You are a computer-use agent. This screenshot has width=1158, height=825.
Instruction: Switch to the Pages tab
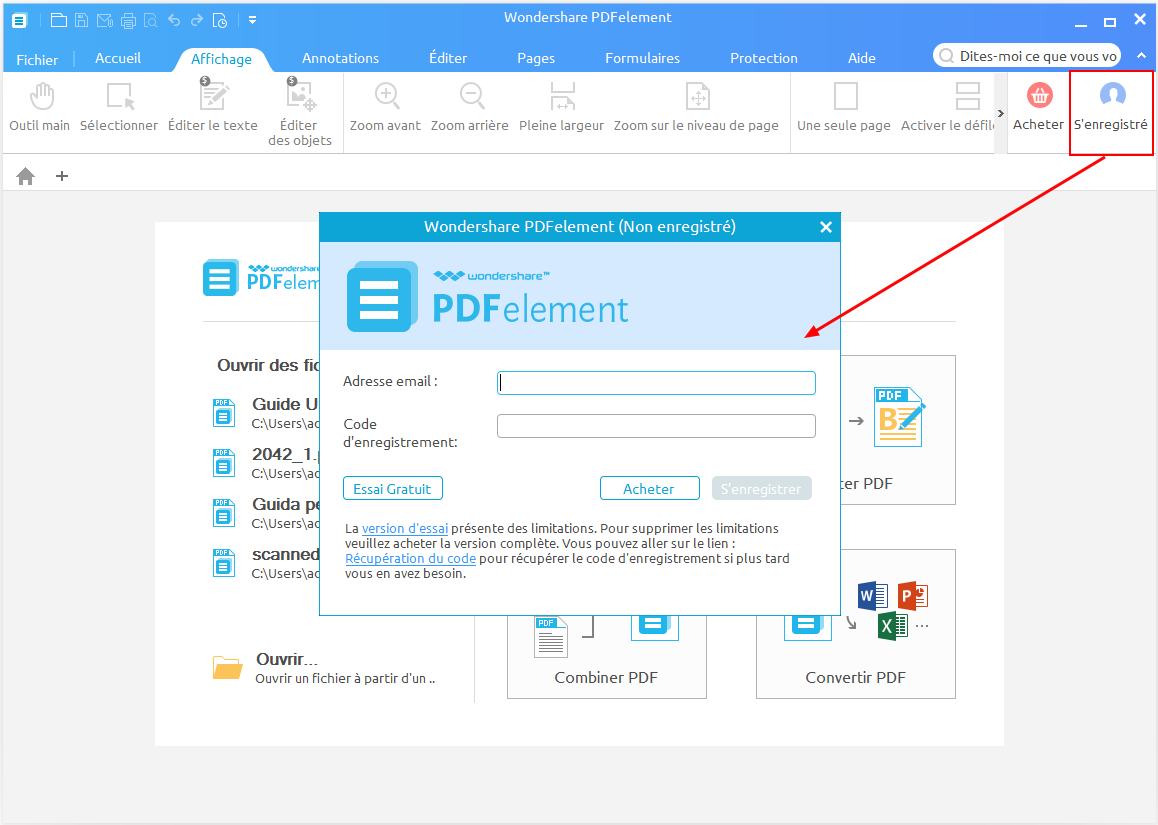coord(536,58)
